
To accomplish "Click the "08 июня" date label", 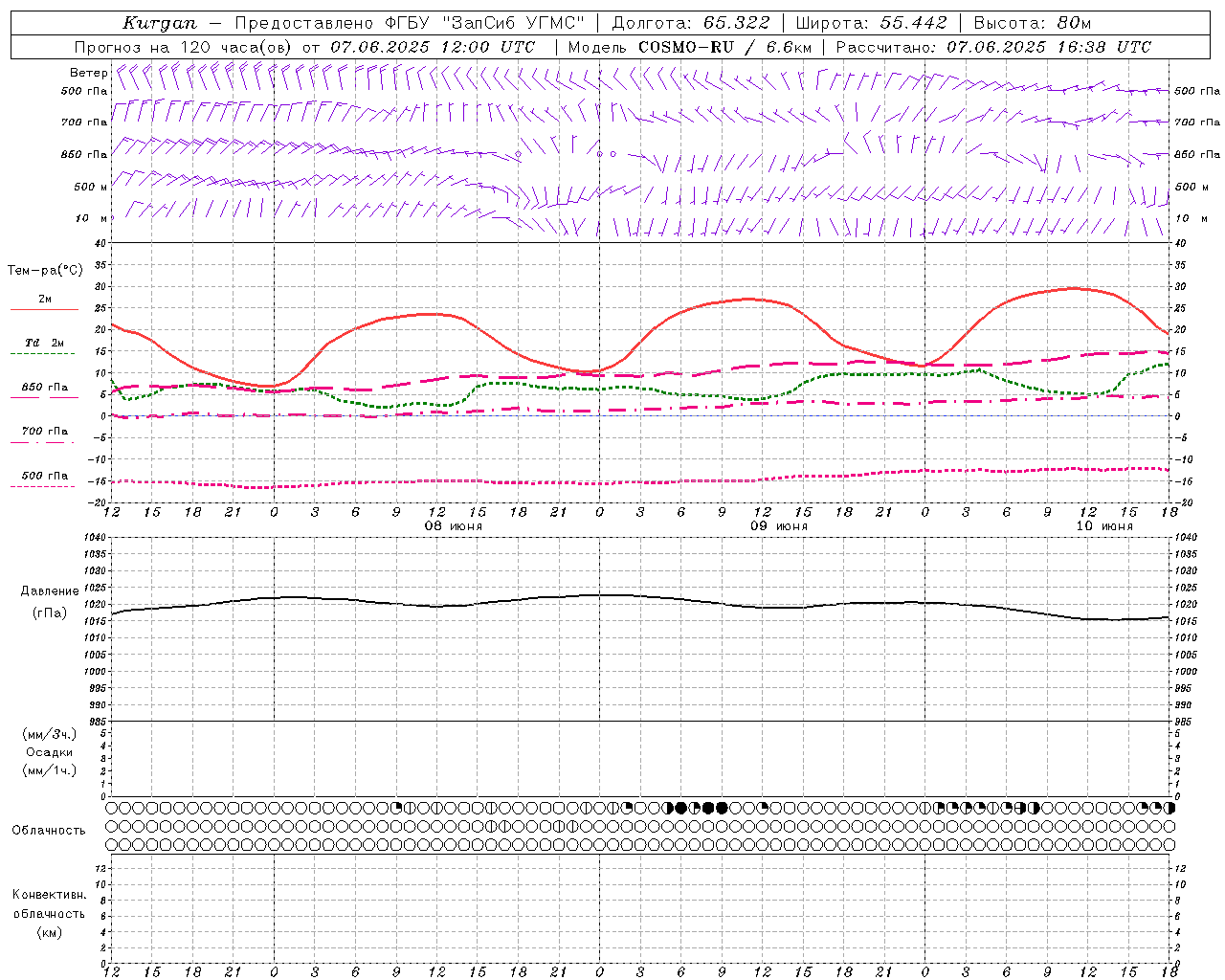I will pyautogui.click(x=454, y=526).
